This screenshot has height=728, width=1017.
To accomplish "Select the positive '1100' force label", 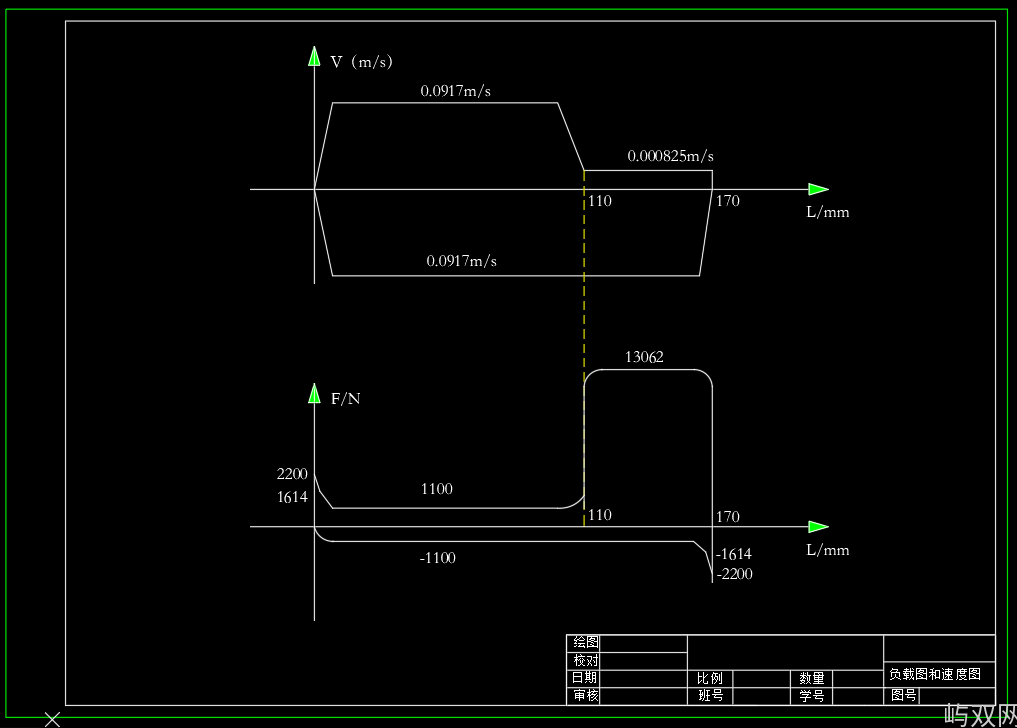I will 437,489.
